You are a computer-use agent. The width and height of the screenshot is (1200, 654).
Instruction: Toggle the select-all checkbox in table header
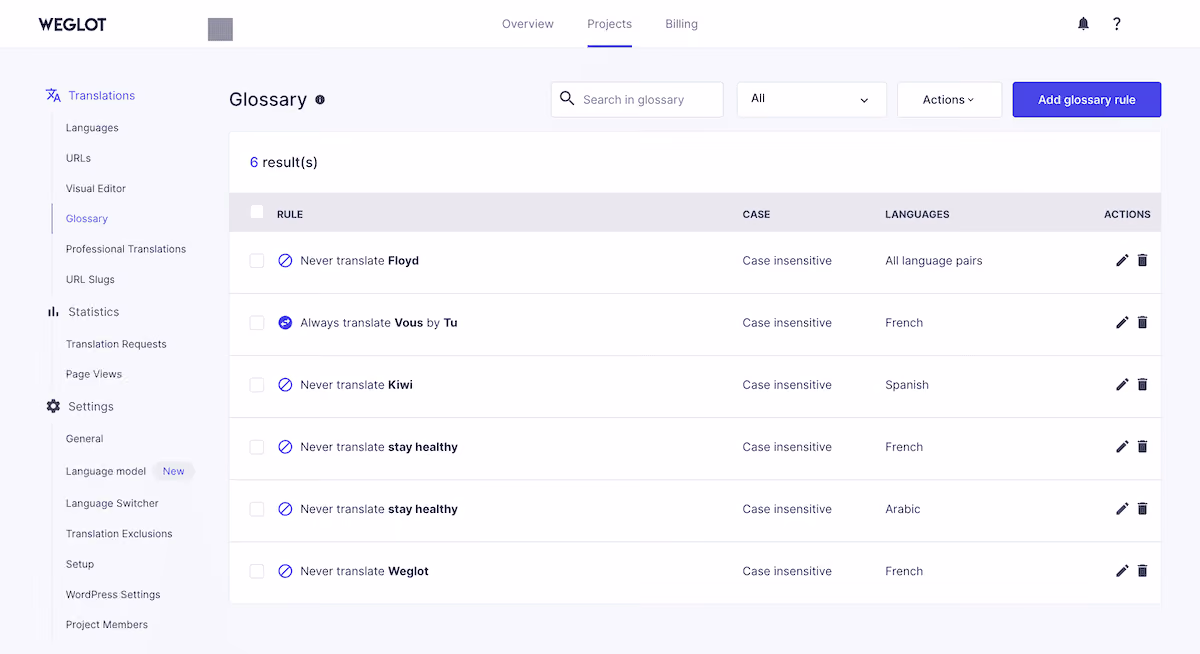257,212
